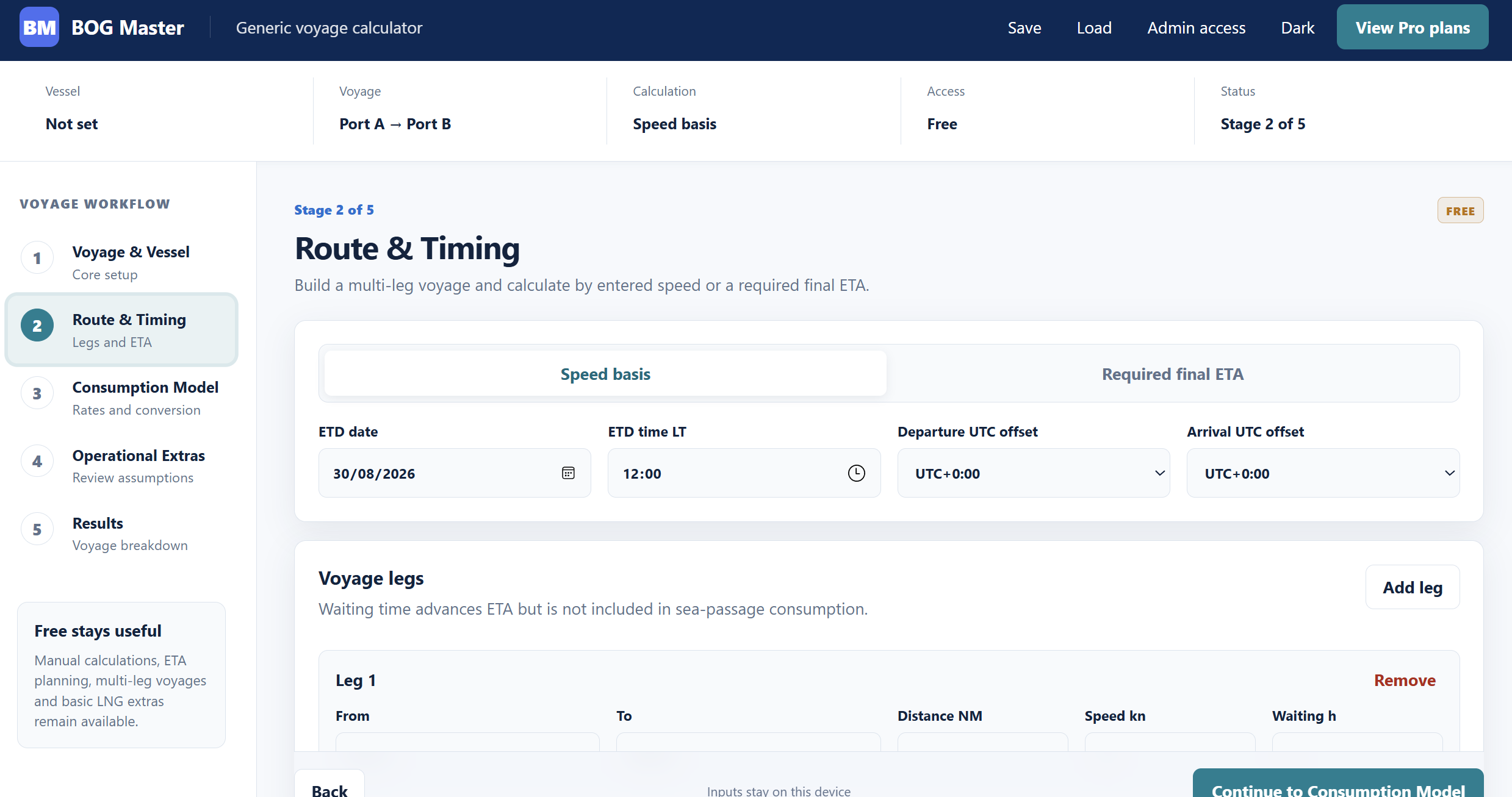Remove Leg 1
This screenshot has width=1512, height=797.
pyautogui.click(x=1405, y=681)
